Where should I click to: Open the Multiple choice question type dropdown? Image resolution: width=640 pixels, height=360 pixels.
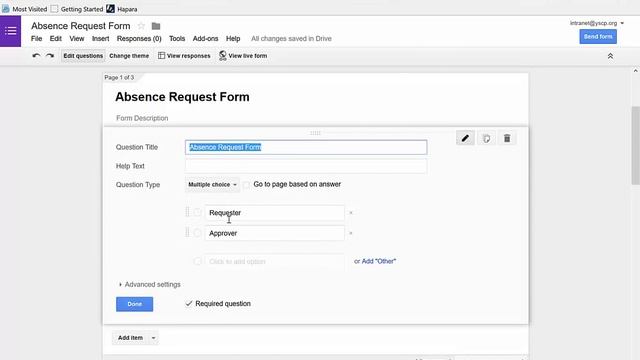[212, 184]
